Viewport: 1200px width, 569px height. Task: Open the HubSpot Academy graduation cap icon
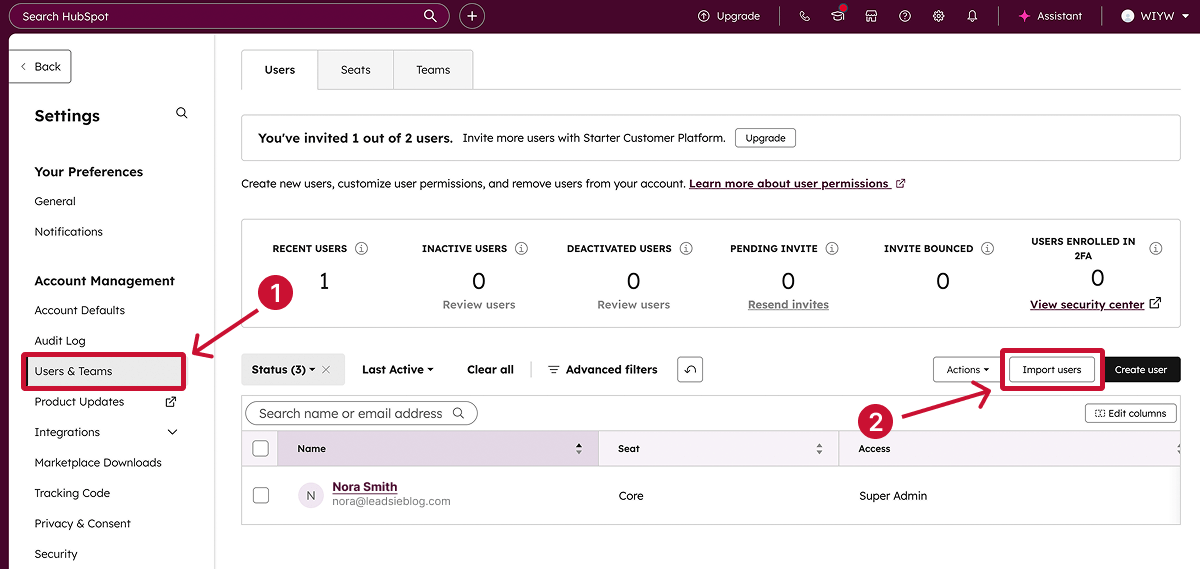tap(837, 16)
